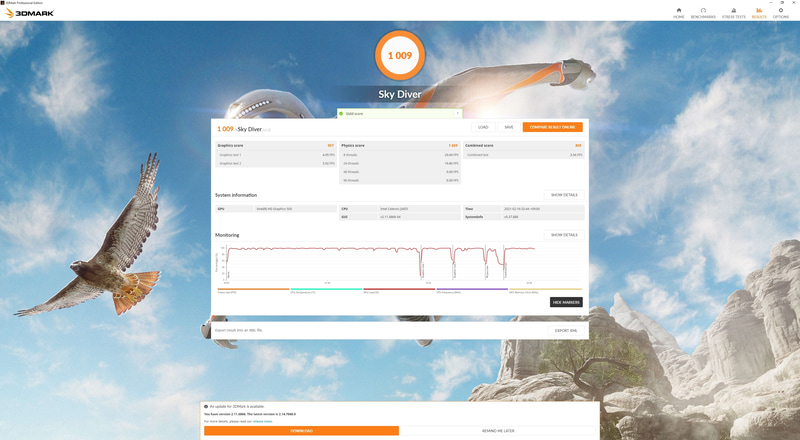The height and width of the screenshot is (440, 800).
Task: Click the Monitoring section heading
Action: (227, 235)
